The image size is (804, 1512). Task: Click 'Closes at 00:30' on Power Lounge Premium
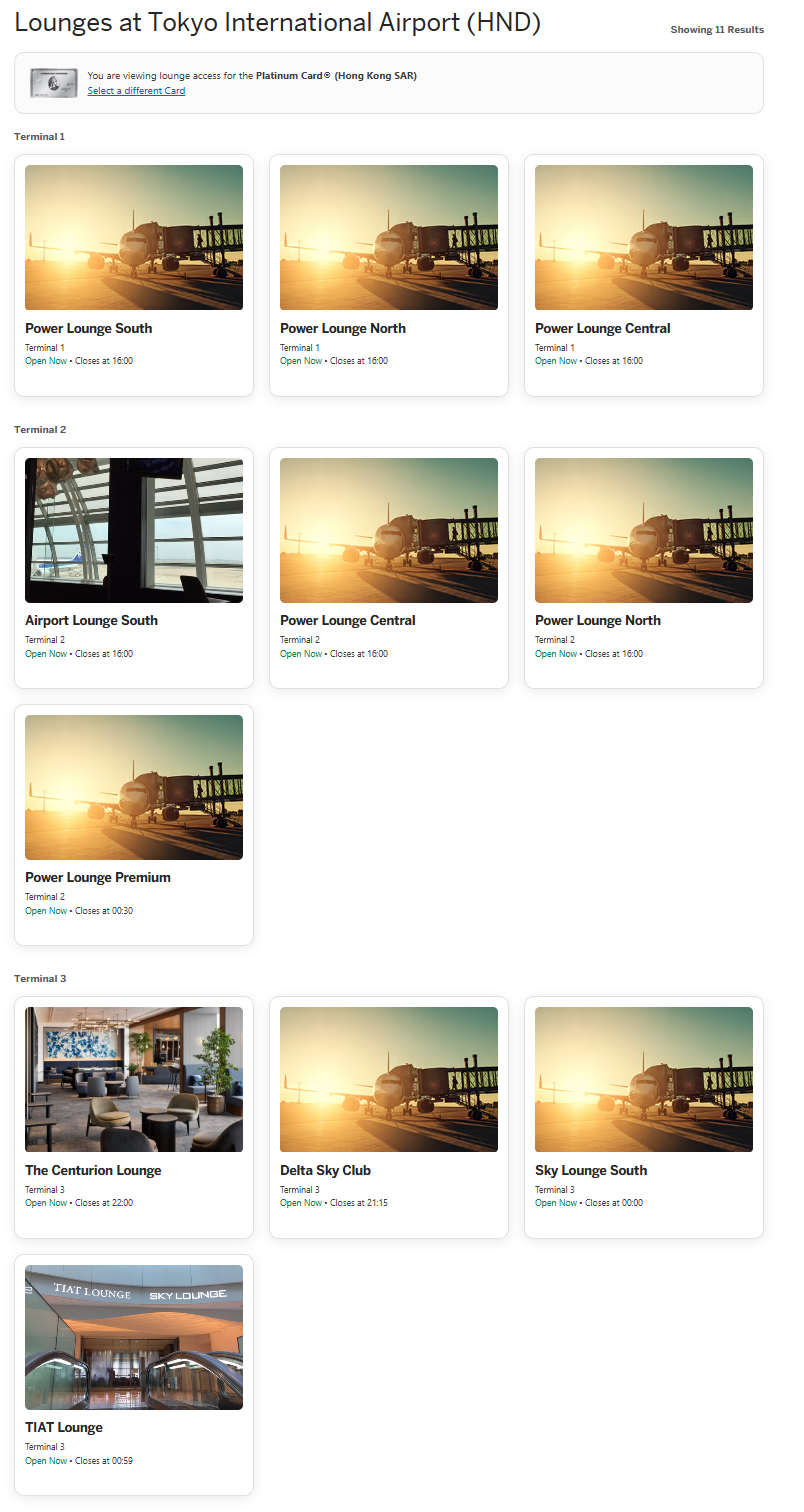pyautogui.click(x=104, y=911)
